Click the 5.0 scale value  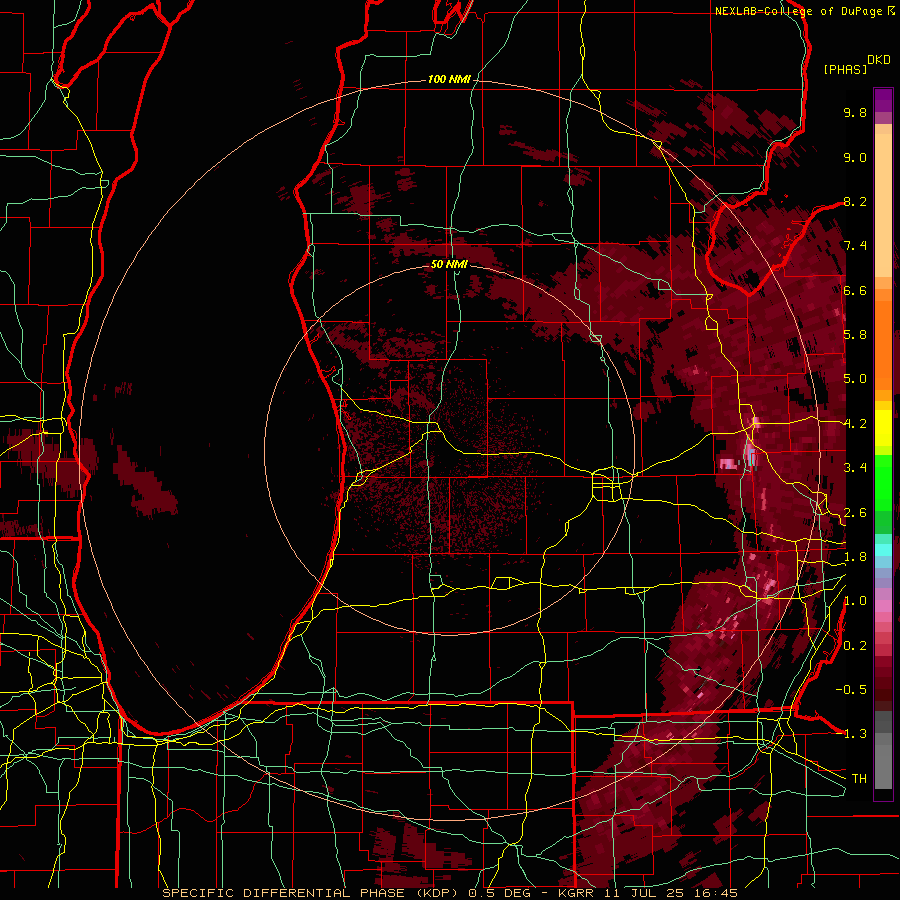855,379
